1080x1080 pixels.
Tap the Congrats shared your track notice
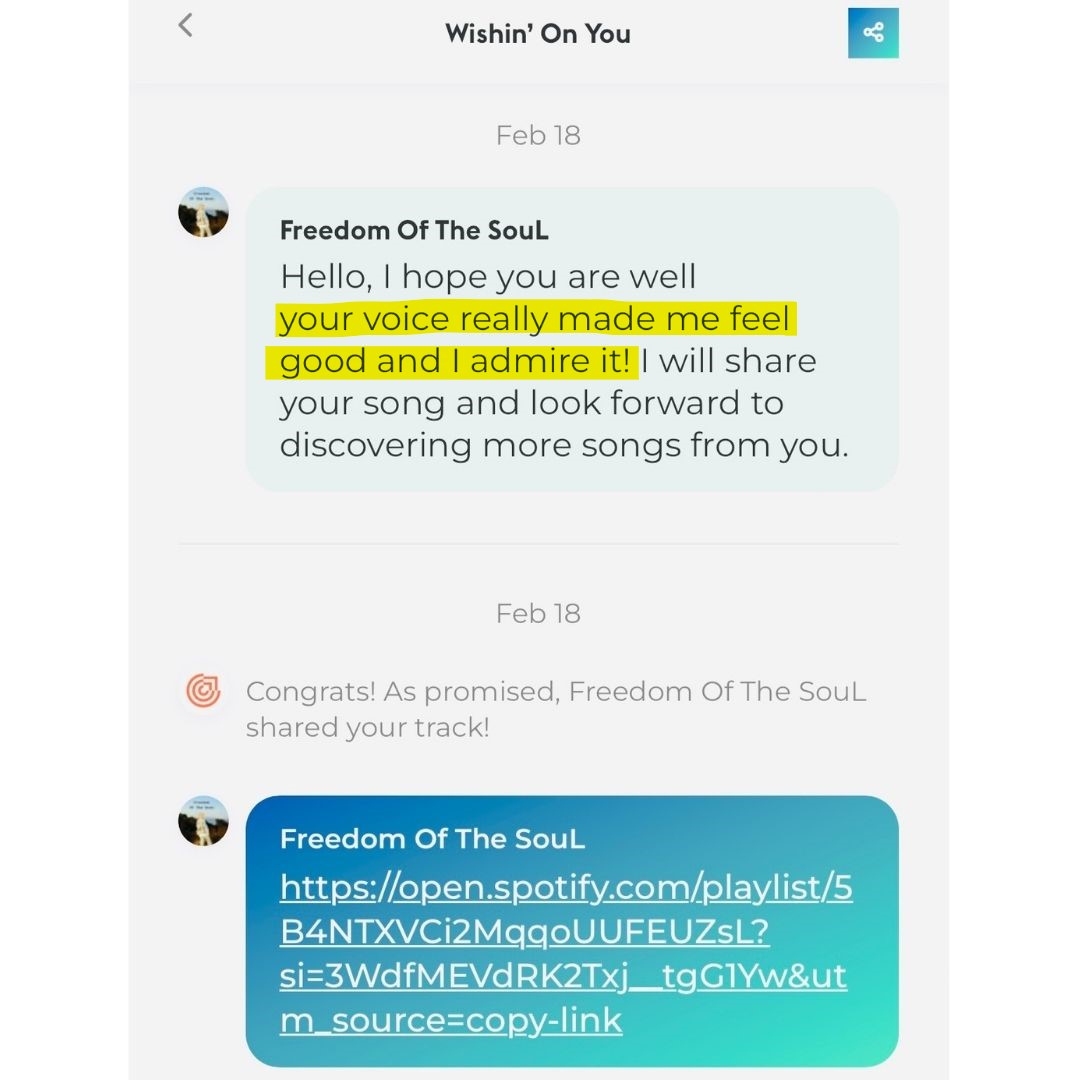pyautogui.click(x=556, y=709)
